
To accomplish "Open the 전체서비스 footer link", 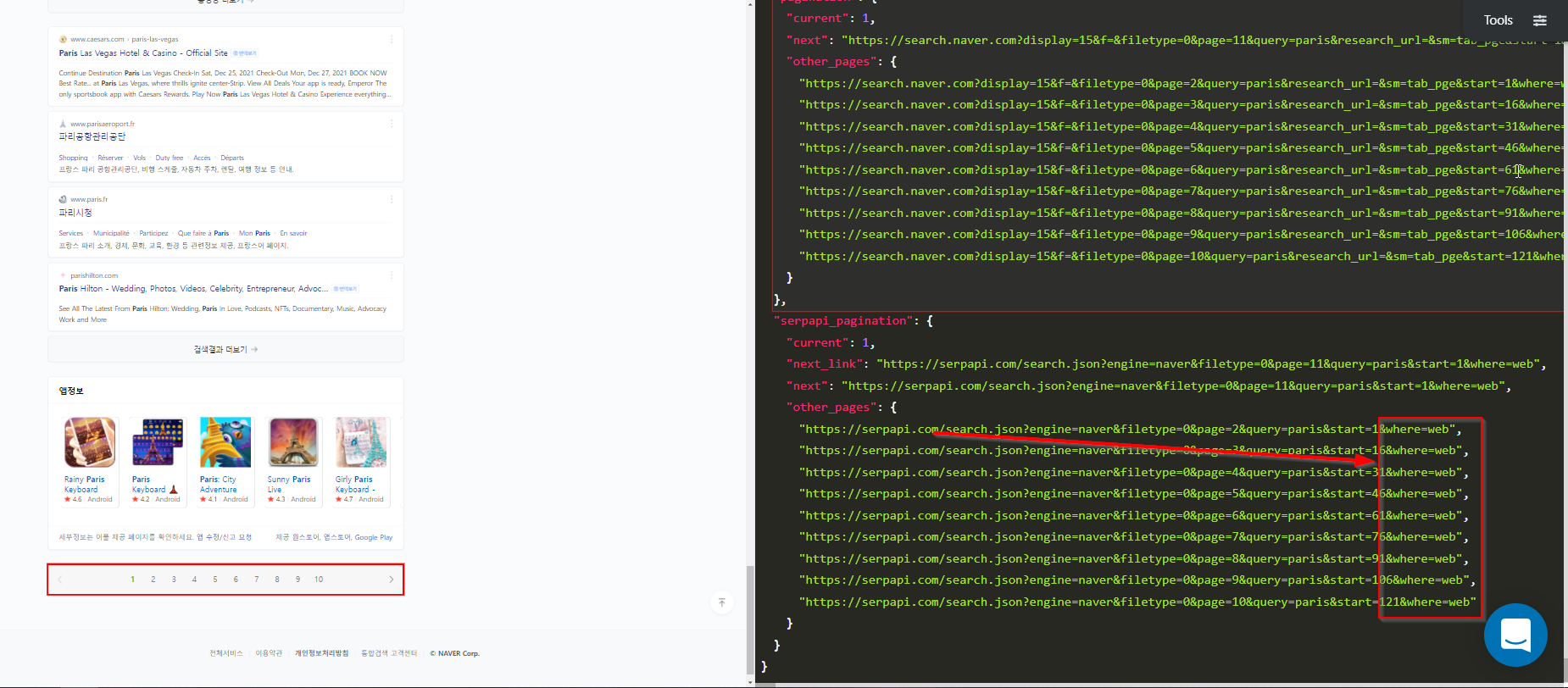I will [226, 653].
